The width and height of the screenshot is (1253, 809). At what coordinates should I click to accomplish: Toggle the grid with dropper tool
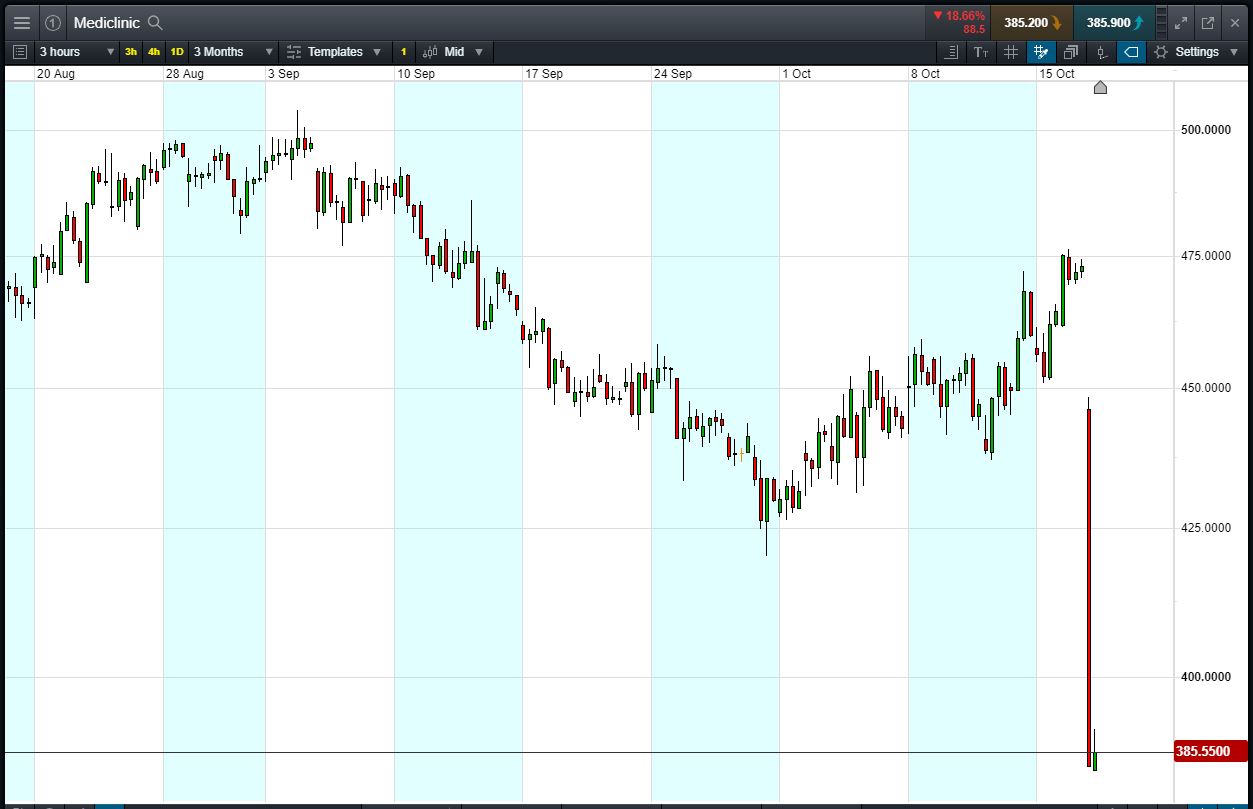click(1041, 51)
